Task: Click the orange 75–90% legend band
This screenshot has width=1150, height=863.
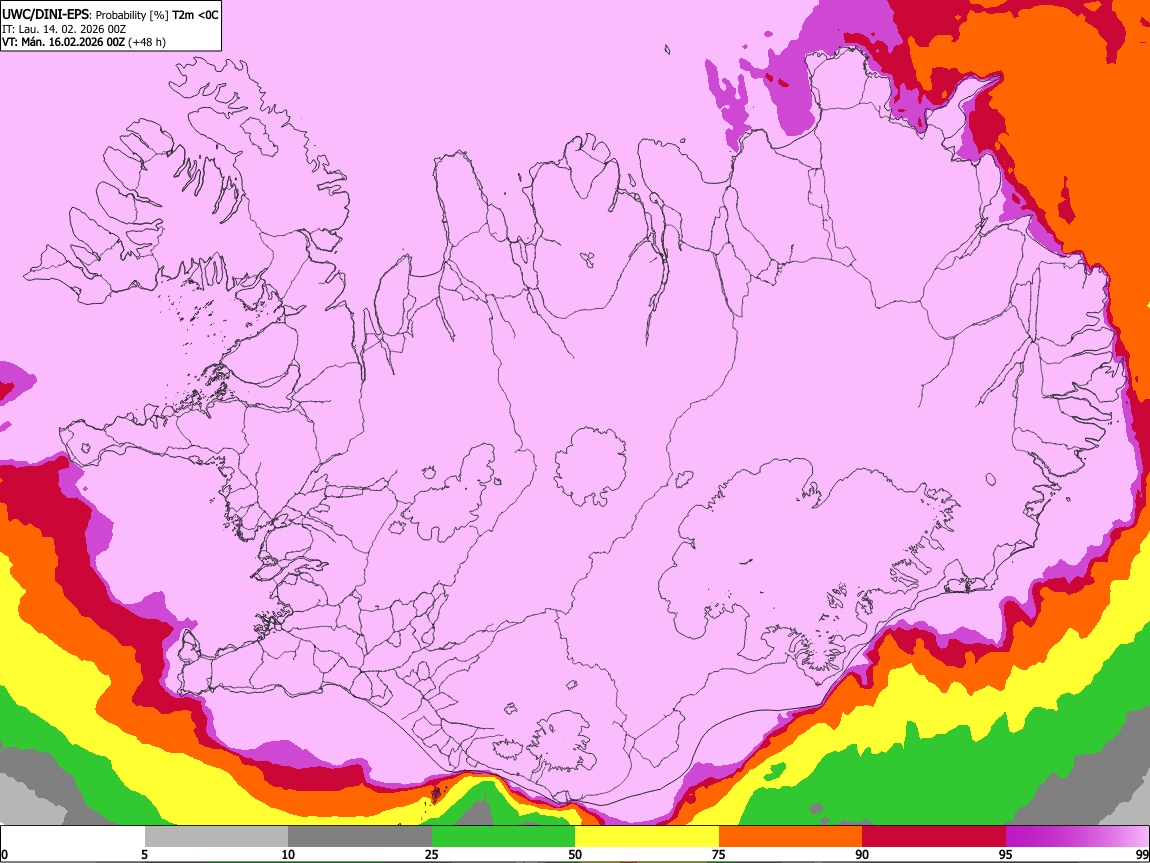Action: click(791, 836)
